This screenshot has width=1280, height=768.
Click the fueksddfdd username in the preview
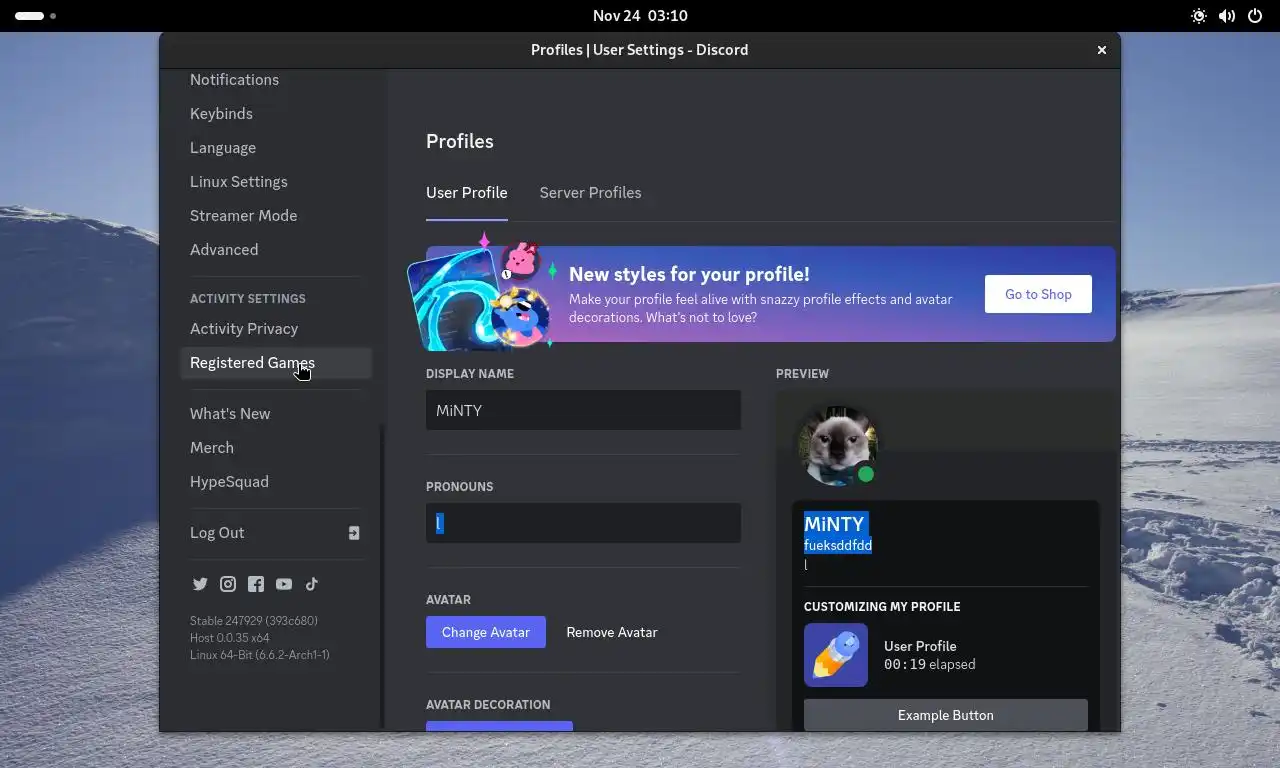pyautogui.click(x=838, y=546)
